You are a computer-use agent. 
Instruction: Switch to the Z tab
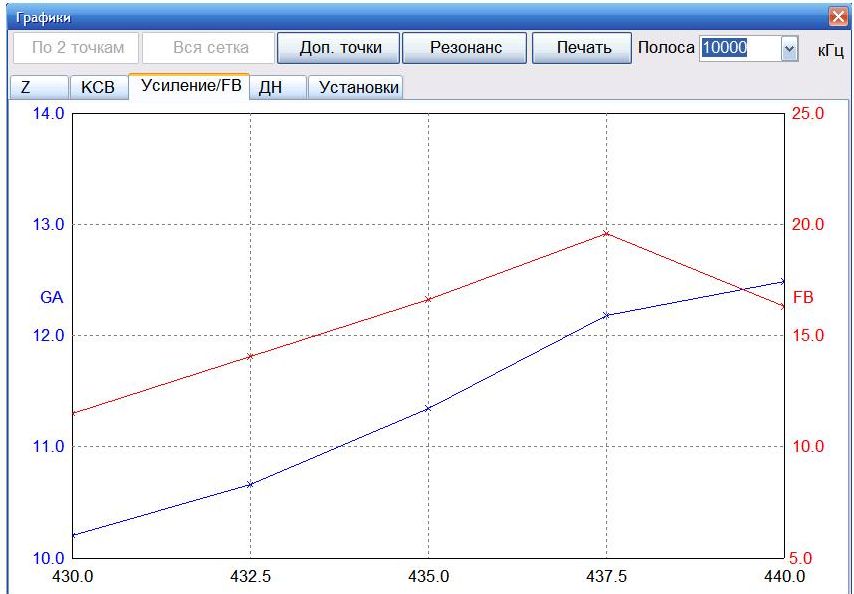tap(39, 87)
